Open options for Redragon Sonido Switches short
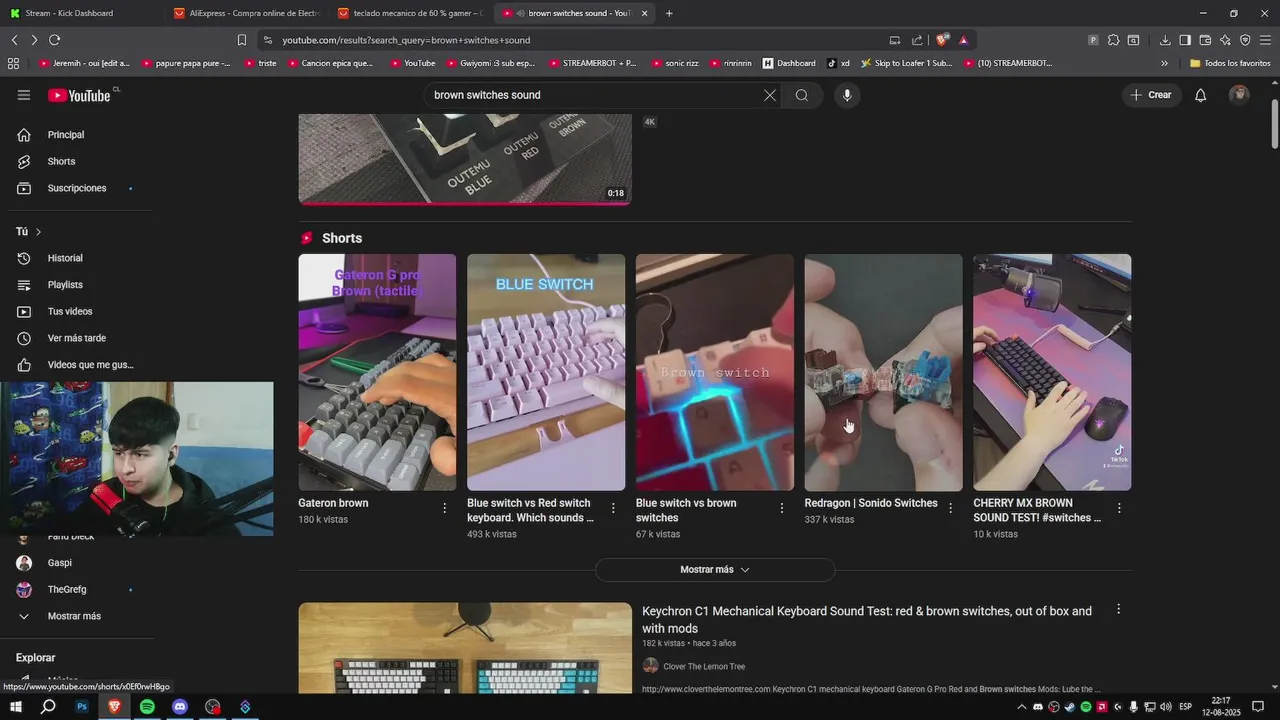 click(x=951, y=508)
